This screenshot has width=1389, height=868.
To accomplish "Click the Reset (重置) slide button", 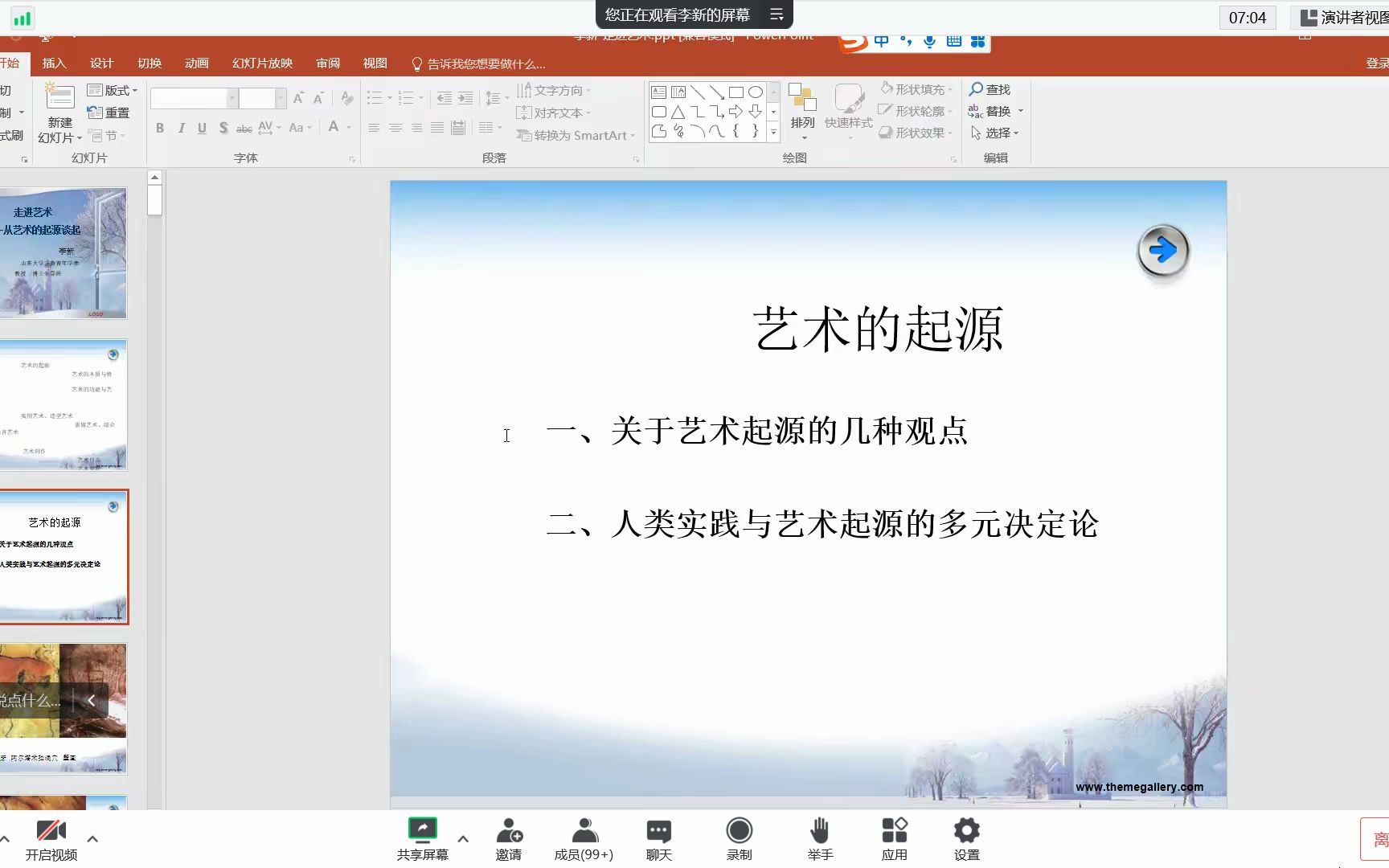I will 109,113.
